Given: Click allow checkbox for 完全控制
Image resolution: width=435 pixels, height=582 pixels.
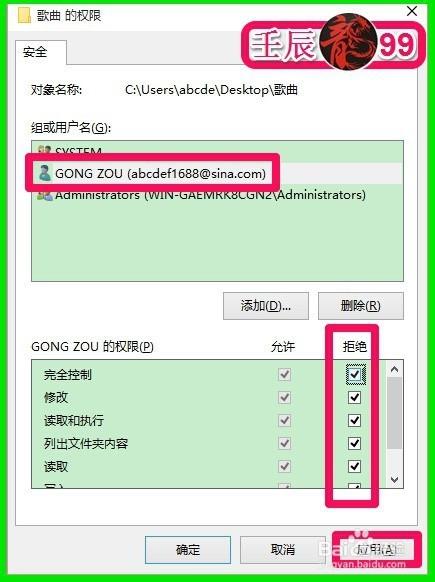Looking at the screenshot, I should click(x=284, y=375).
